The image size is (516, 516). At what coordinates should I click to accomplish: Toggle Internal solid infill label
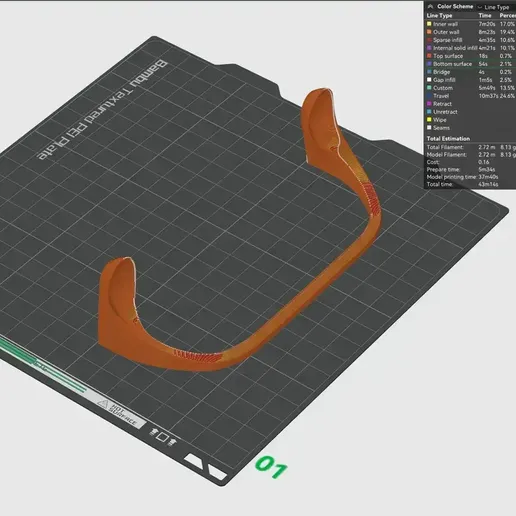(x=455, y=48)
